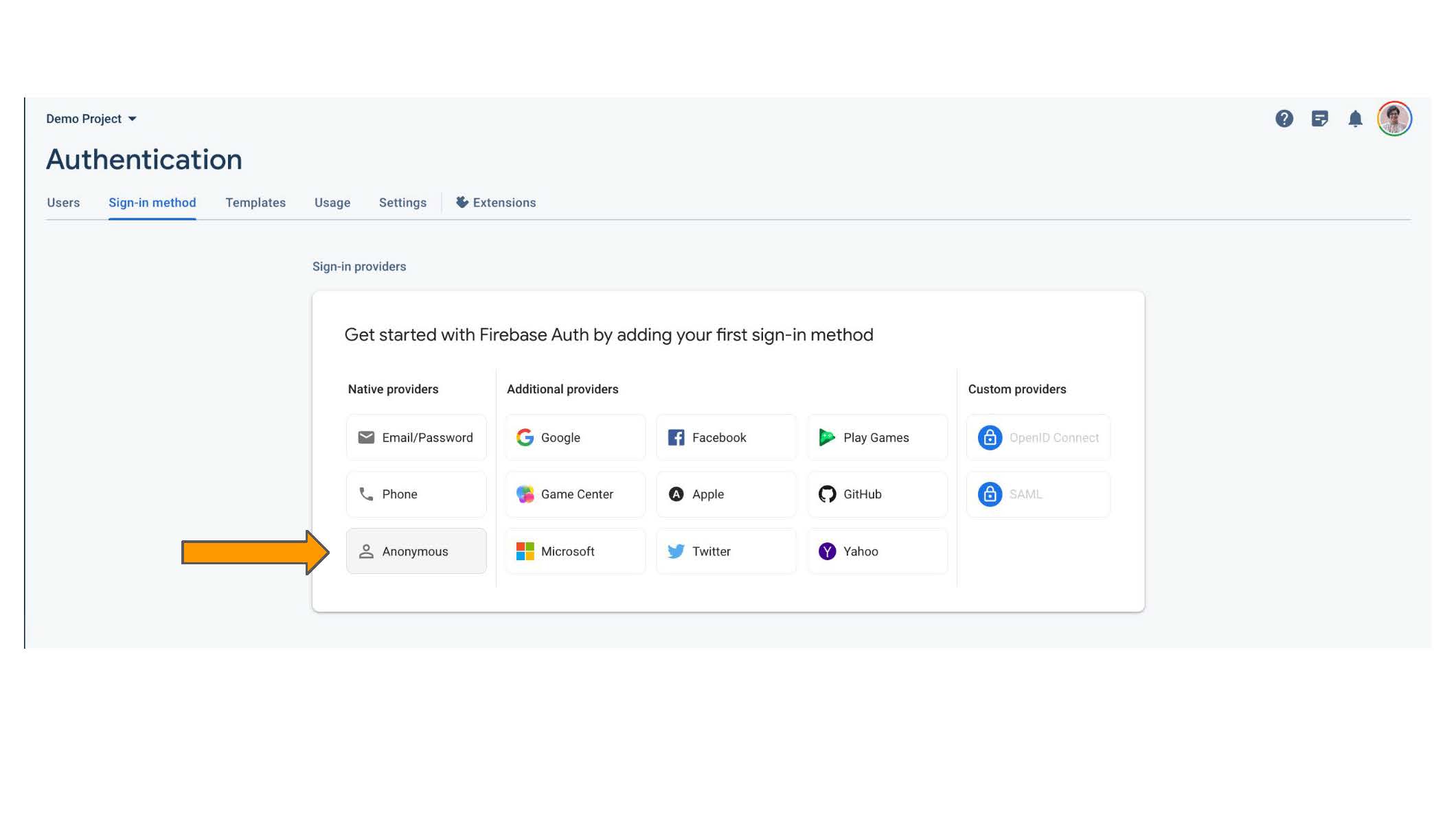Add Facebook sign-in provider

[727, 437]
